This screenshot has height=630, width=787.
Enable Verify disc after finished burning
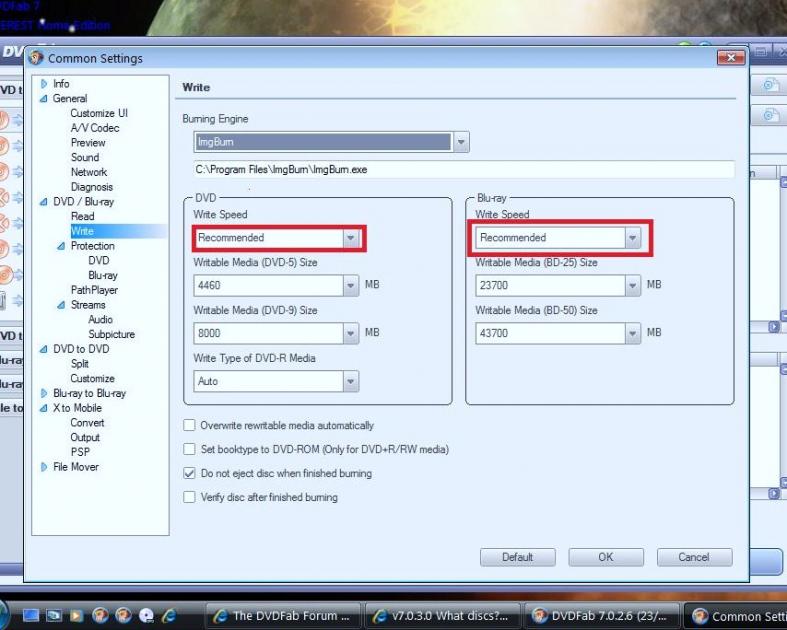pyautogui.click(x=189, y=497)
